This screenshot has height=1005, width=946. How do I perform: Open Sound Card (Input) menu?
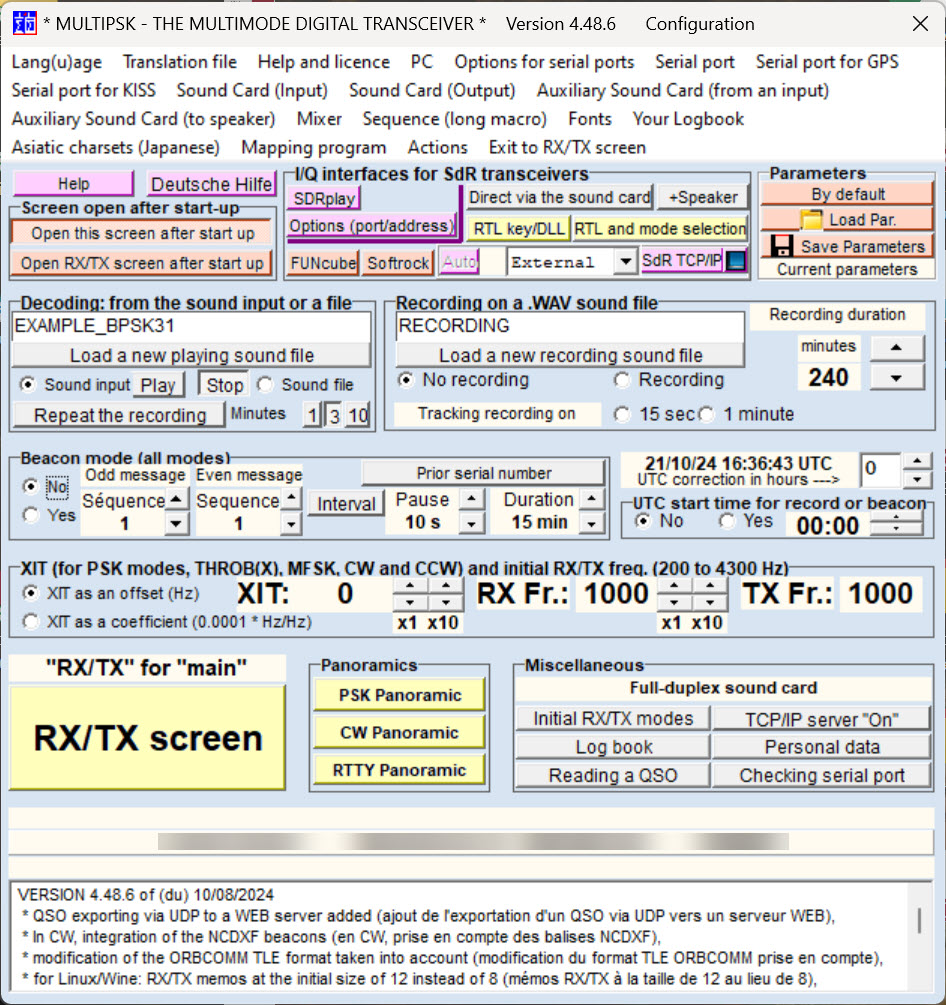tap(252, 90)
